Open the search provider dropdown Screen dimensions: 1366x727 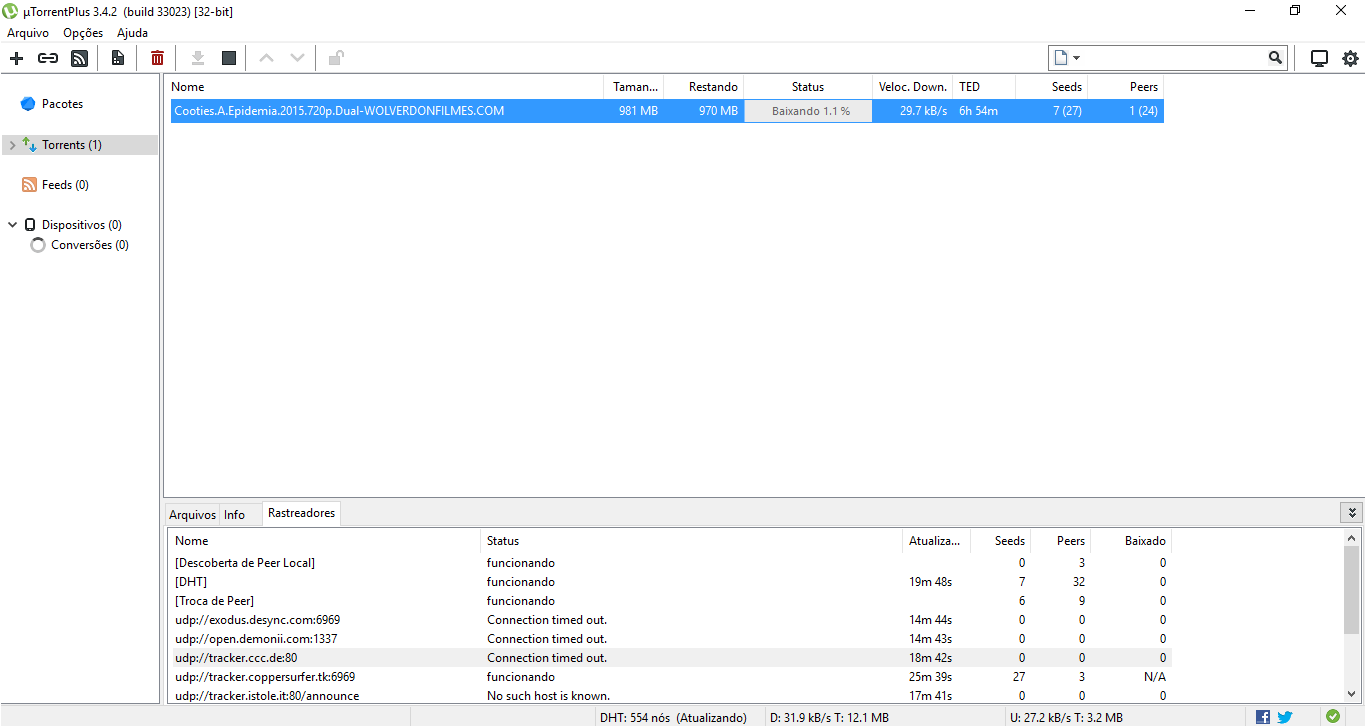(1067, 58)
